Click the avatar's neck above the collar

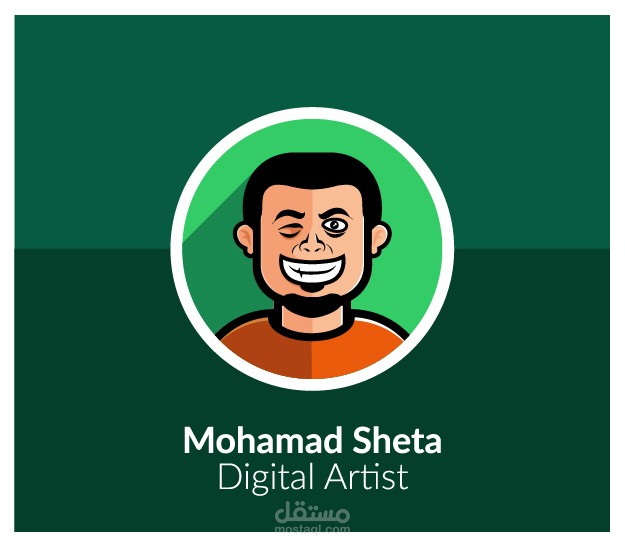tap(312, 322)
